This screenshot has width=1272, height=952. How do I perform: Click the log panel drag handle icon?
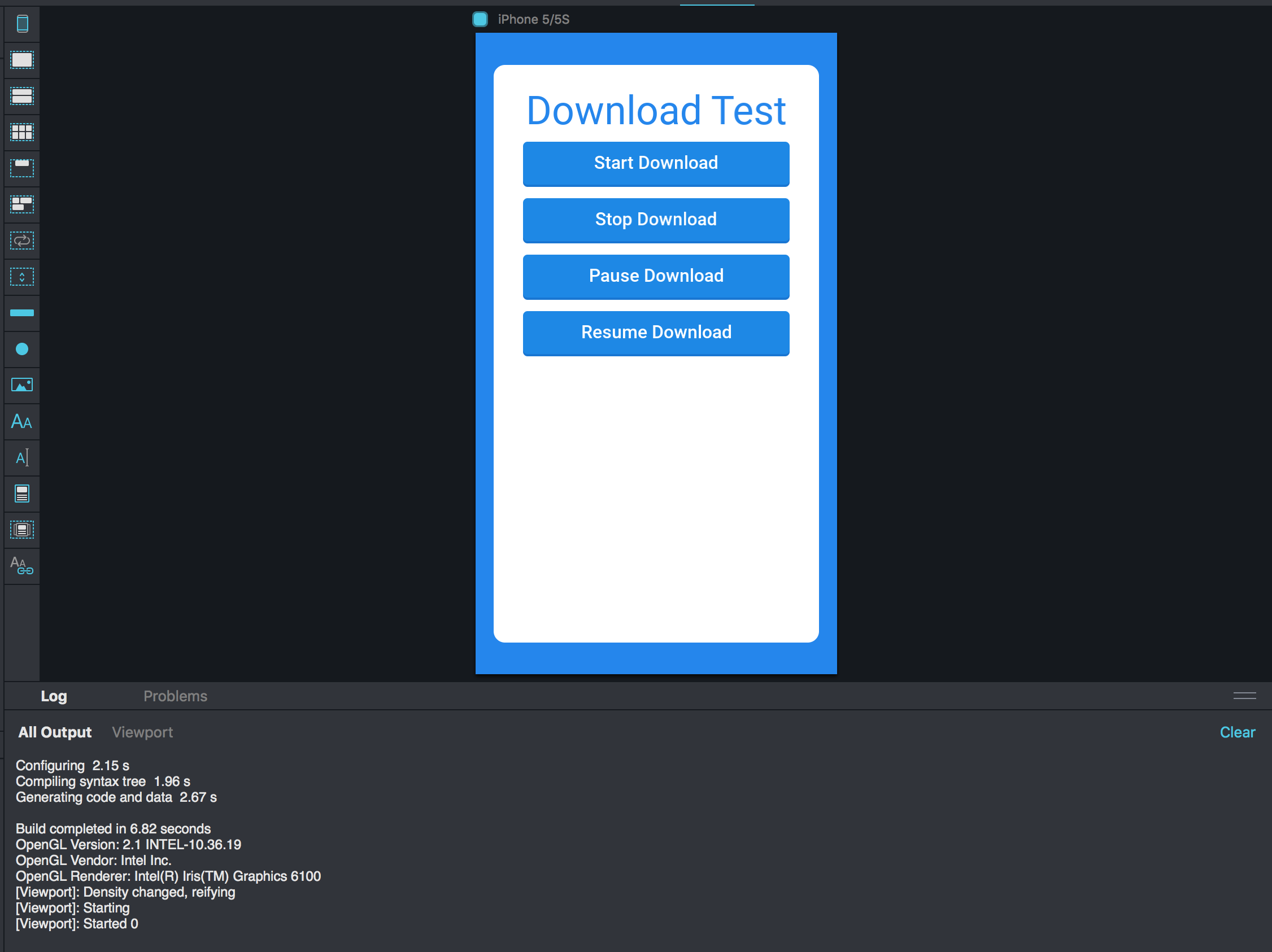tap(1244, 696)
